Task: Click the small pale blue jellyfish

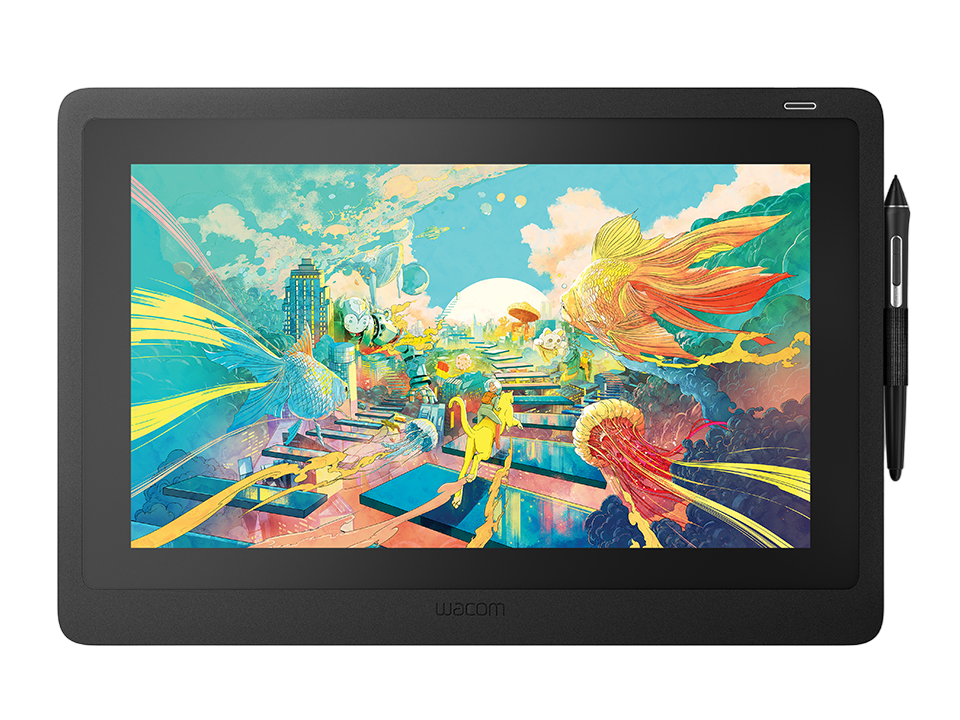Action: coord(422,432)
